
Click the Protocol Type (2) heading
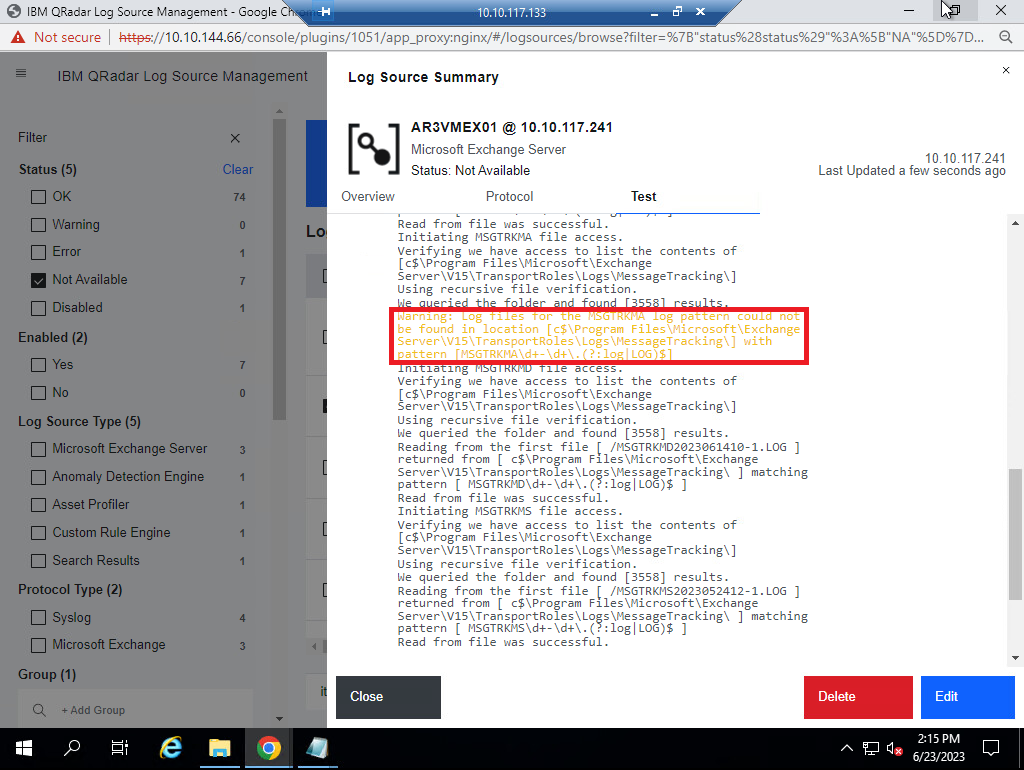(70, 589)
